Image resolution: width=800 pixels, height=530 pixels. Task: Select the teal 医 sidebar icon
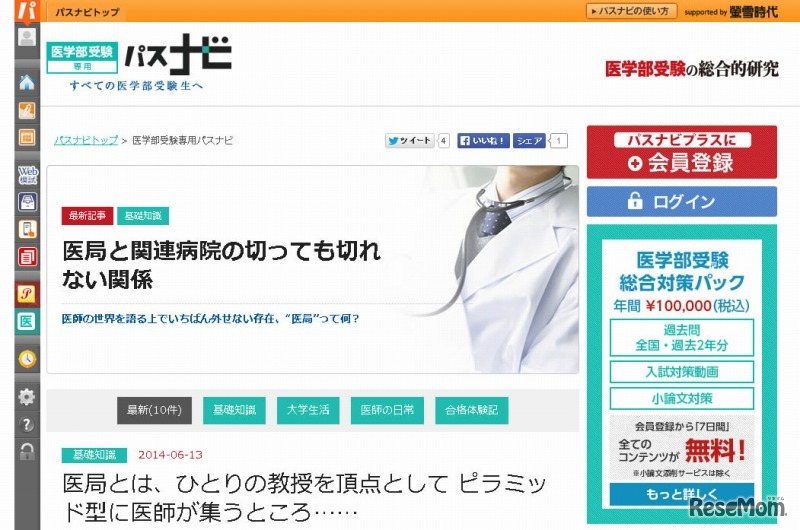(x=27, y=321)
